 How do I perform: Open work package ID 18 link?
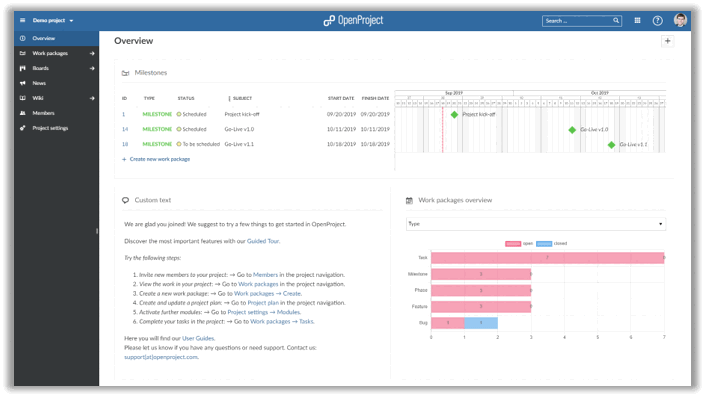(x=125, y=144)
